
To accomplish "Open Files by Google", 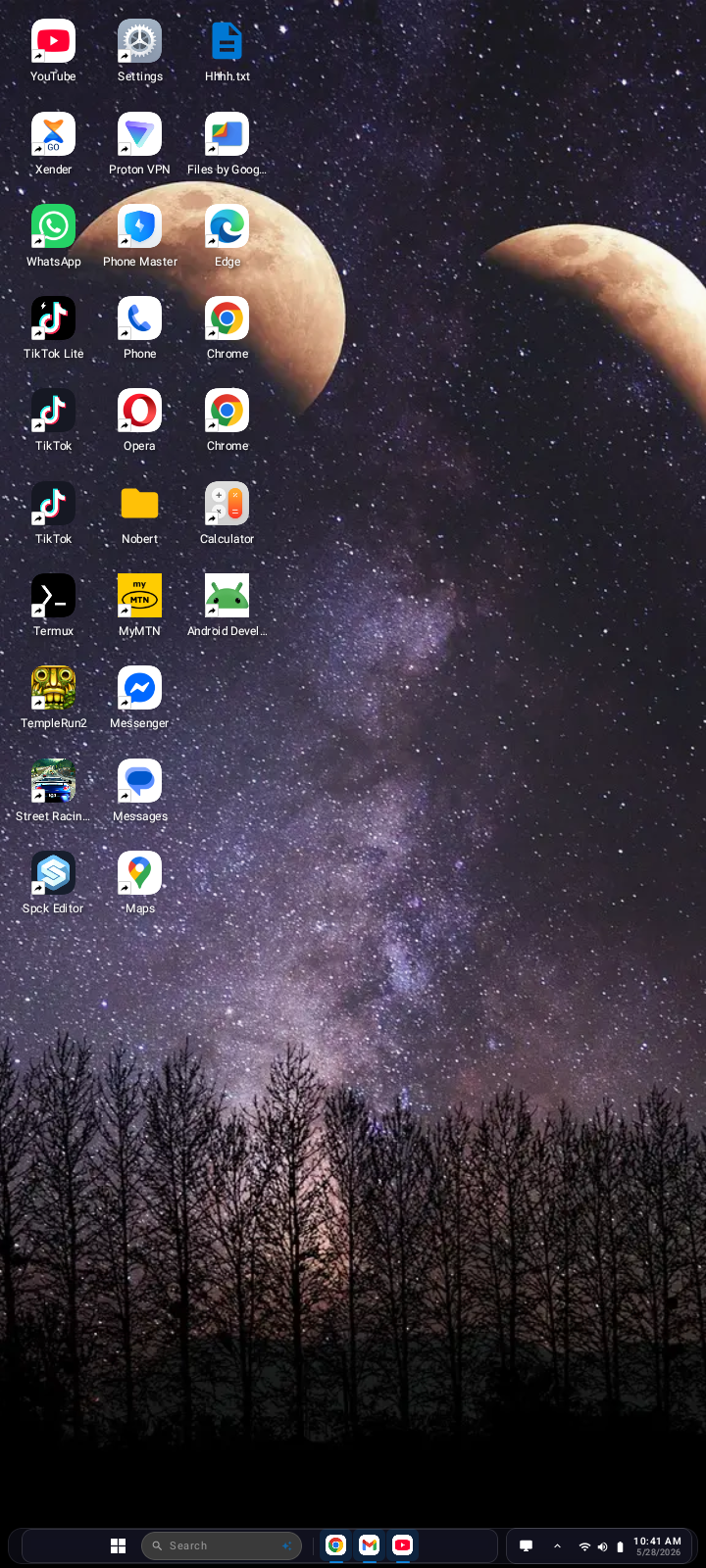I will [x=227, y=134].
